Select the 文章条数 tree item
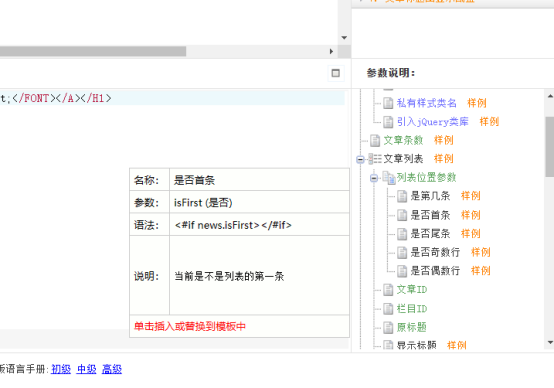The height and width of the screenshot is (388, 554). click(x=403, y=140)
